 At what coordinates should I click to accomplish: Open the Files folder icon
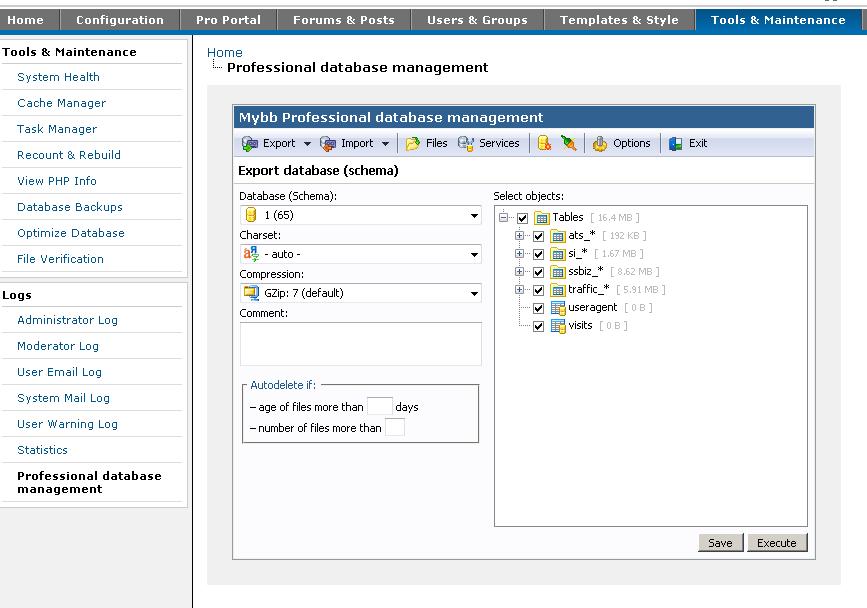[413, 143]
